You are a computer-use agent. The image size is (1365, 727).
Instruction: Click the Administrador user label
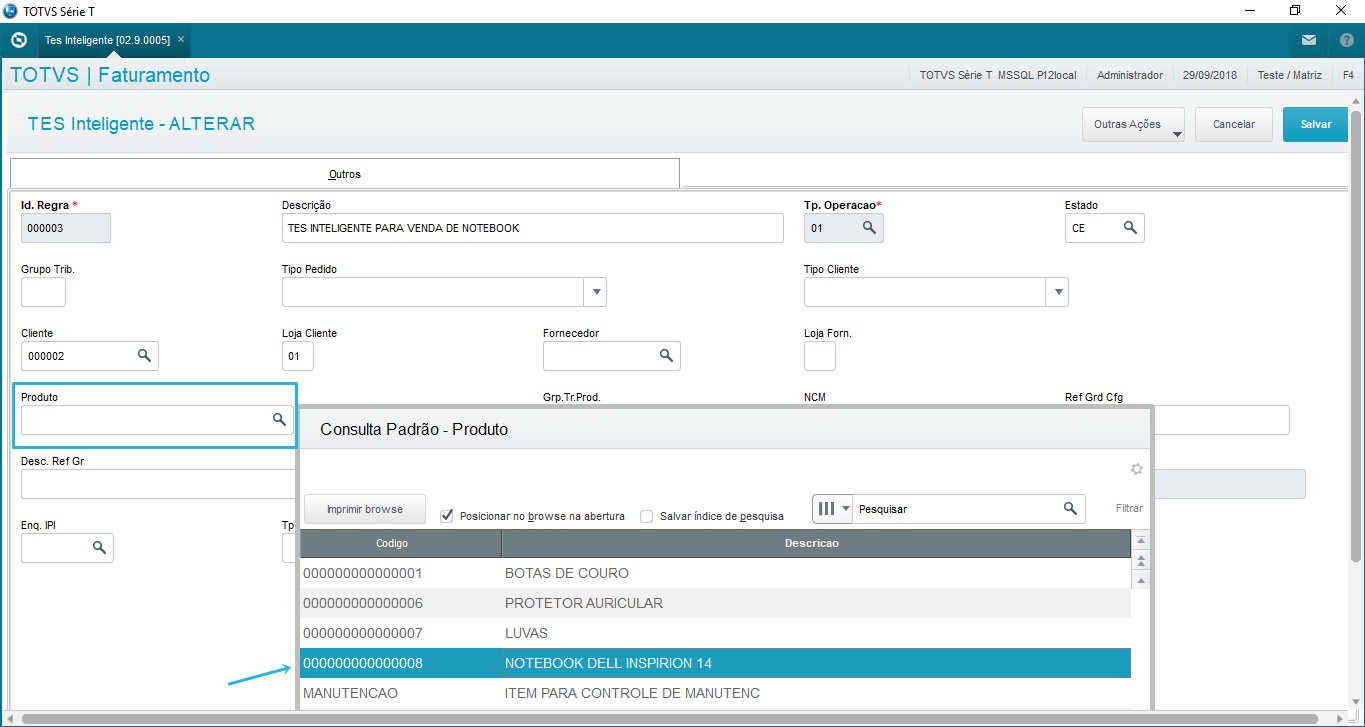pos(1130,75)
